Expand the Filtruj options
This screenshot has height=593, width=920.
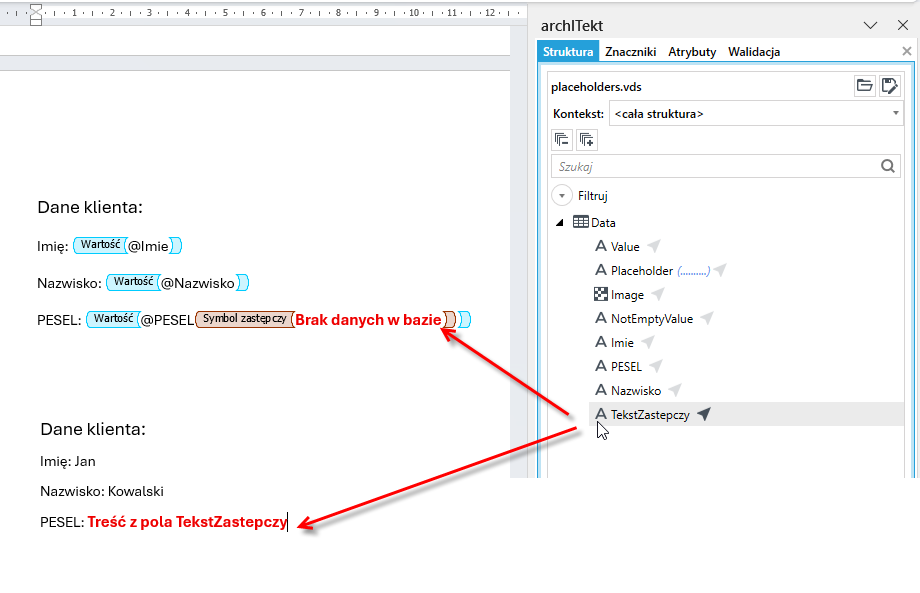(562, 195)
